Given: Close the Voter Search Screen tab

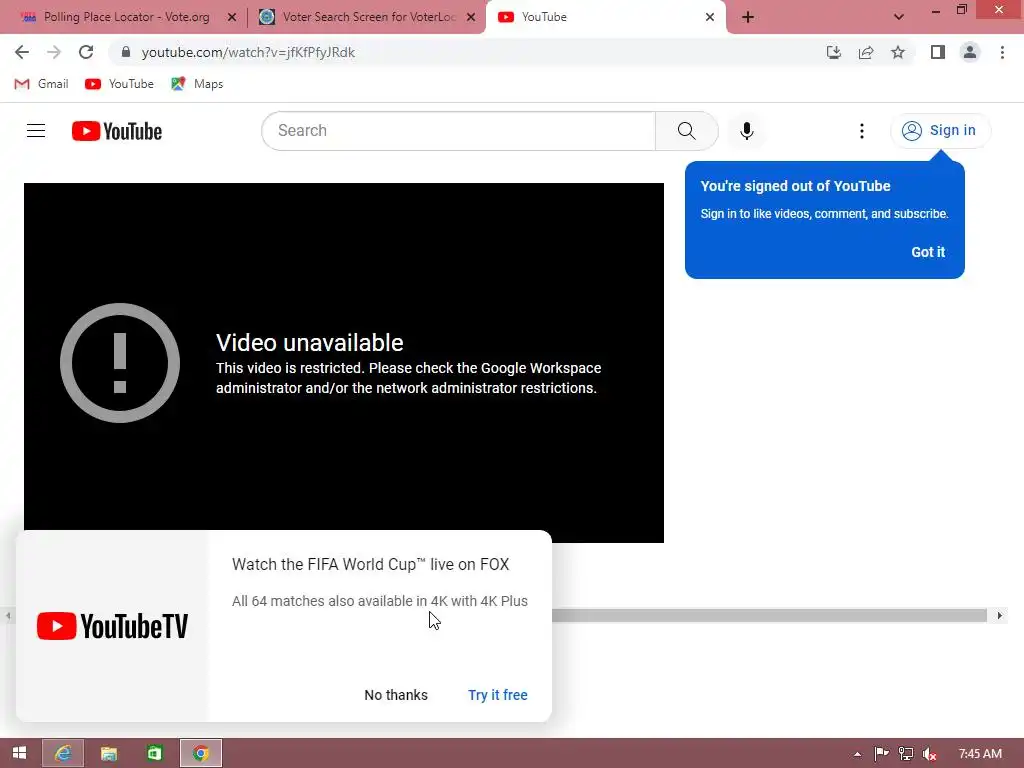Looking at the screenshot, I should tap(471, 17).
